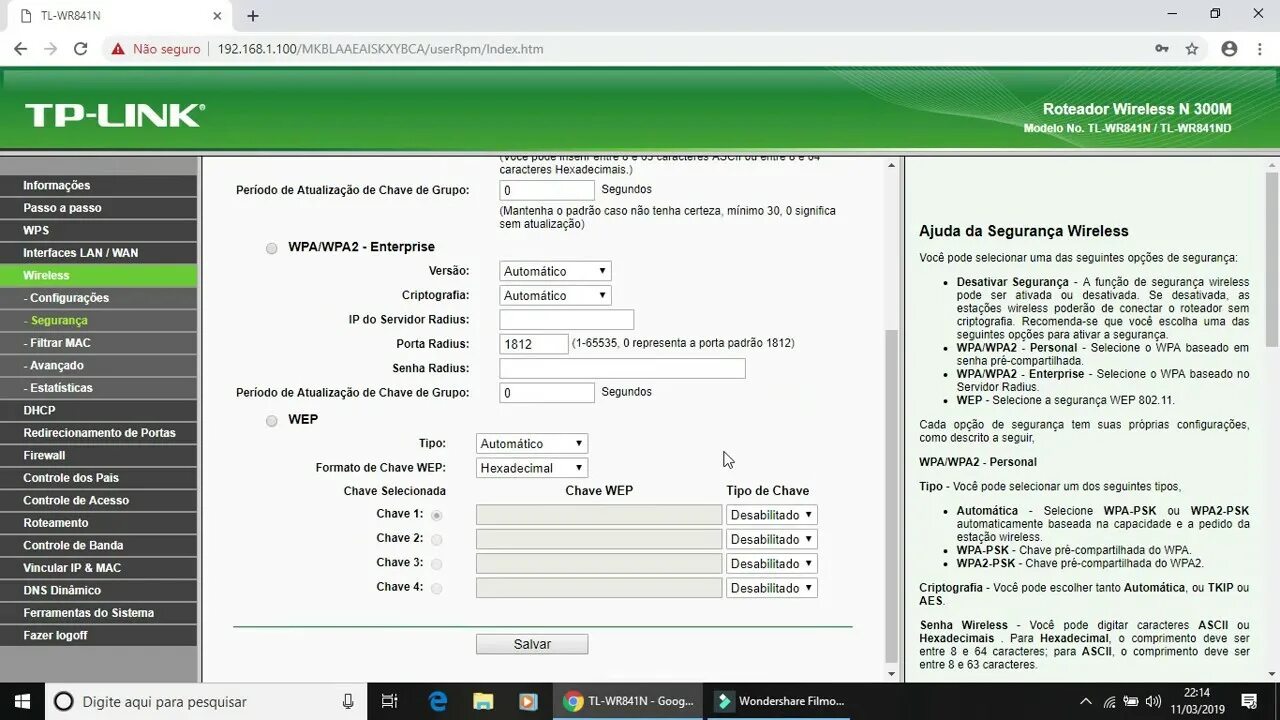Open Ferramentas do Sistema menu
Viewport: 1280px width, 720px height.
click(99, 613)
